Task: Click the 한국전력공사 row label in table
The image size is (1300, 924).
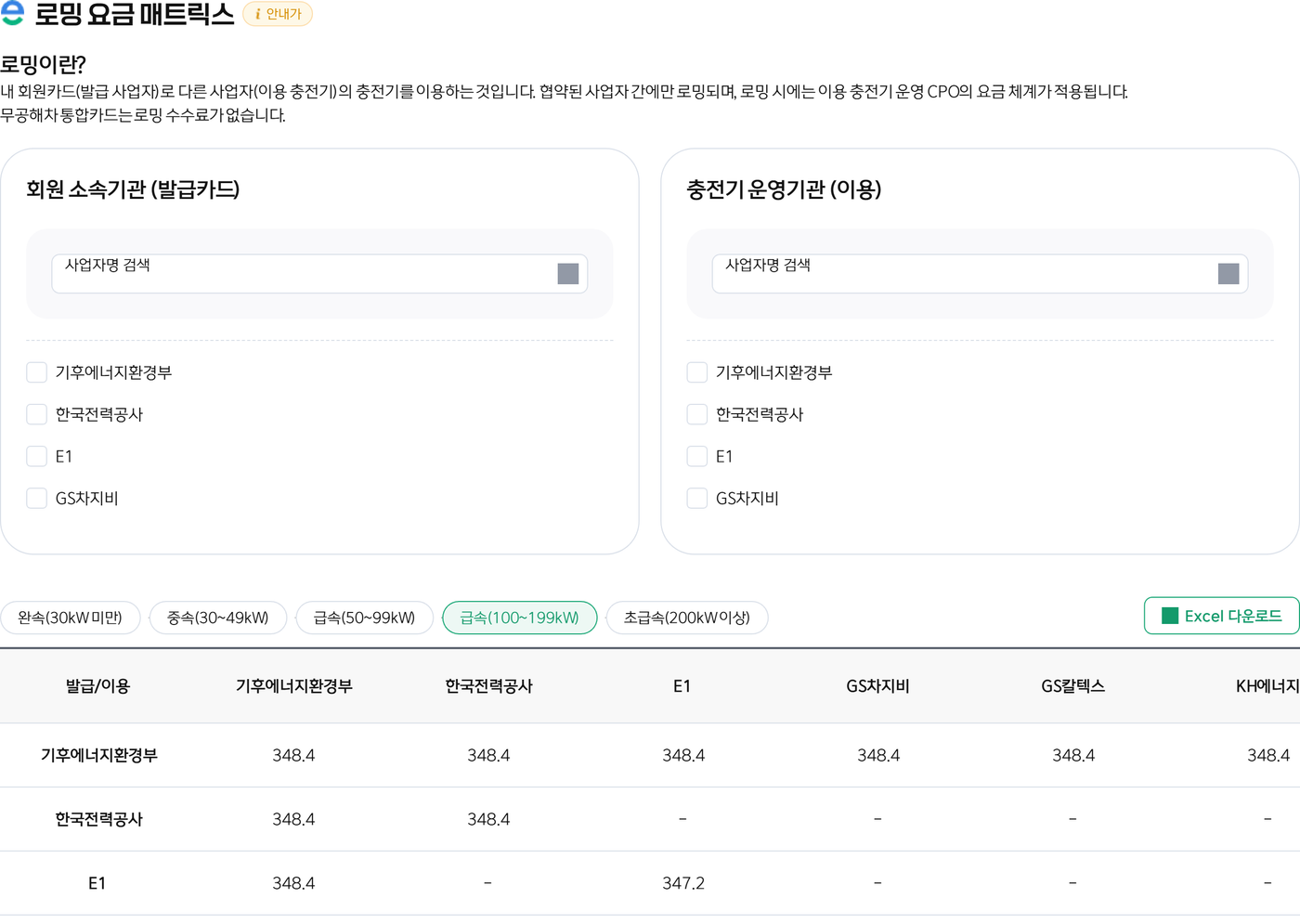Action: [98, 819]
